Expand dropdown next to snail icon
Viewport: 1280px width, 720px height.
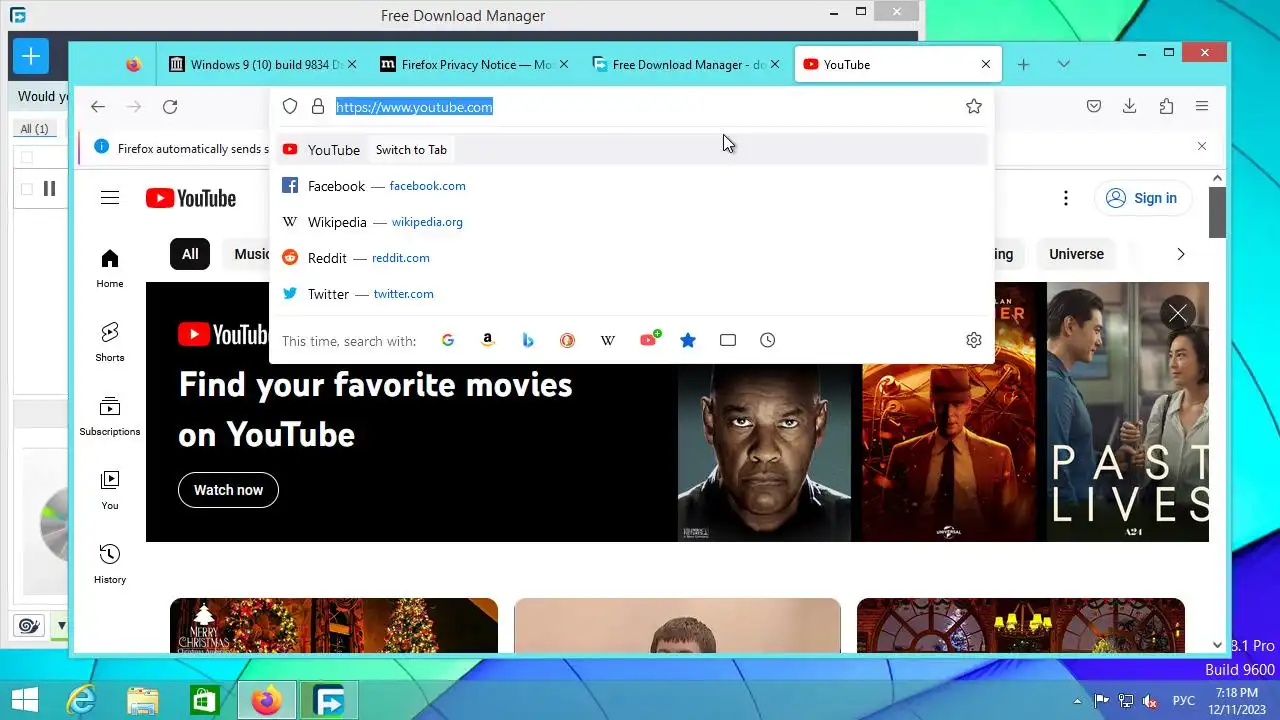pyautogui.click(x=61, y=627)
